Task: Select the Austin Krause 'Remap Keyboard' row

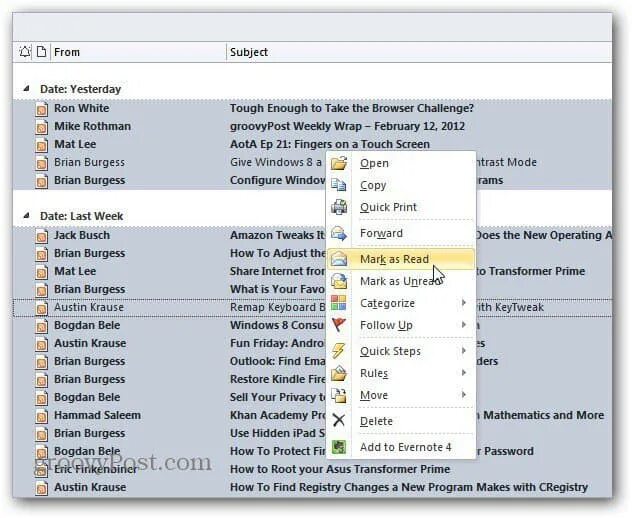Action: (x=312, y=307)
